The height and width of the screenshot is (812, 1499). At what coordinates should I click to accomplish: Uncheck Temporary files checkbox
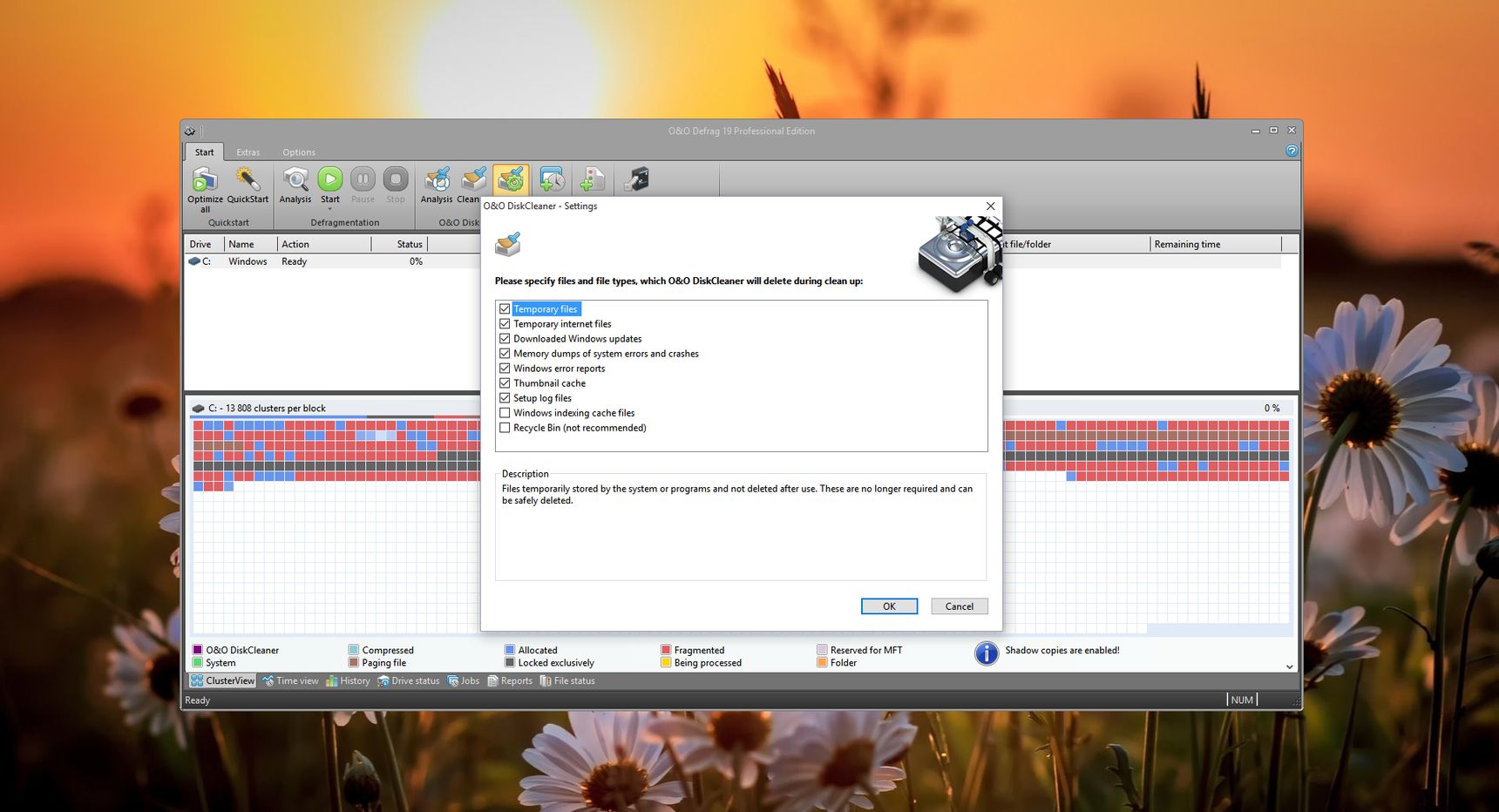point(505,308)
